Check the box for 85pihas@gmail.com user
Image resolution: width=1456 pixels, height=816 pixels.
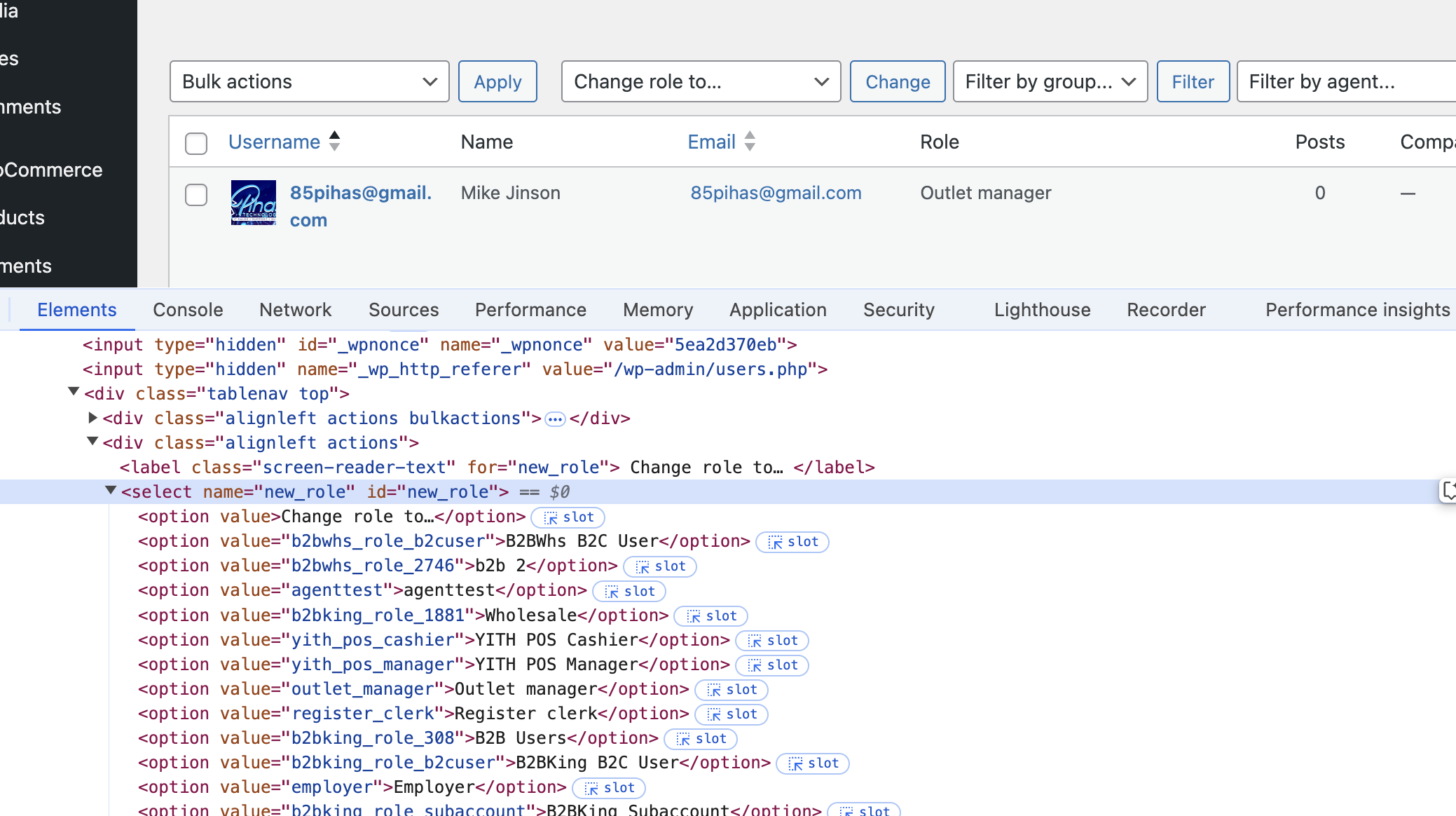[x=196, y=194]
